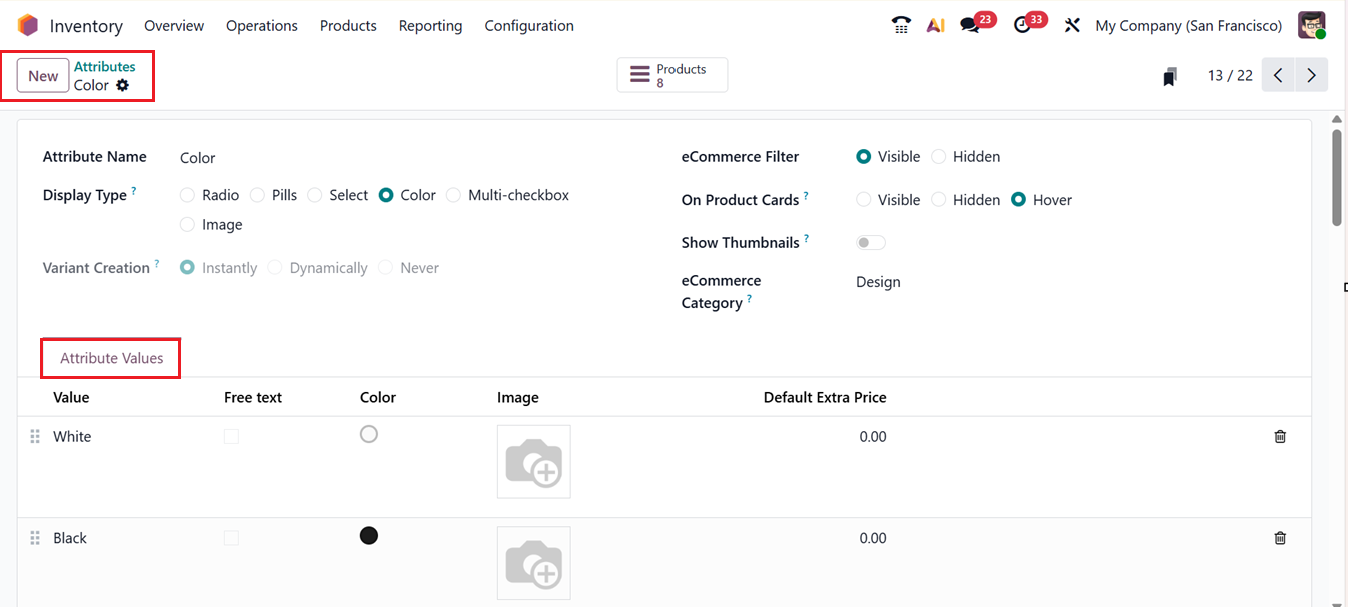Open the Products smart button showing 8

coord(671,74)
